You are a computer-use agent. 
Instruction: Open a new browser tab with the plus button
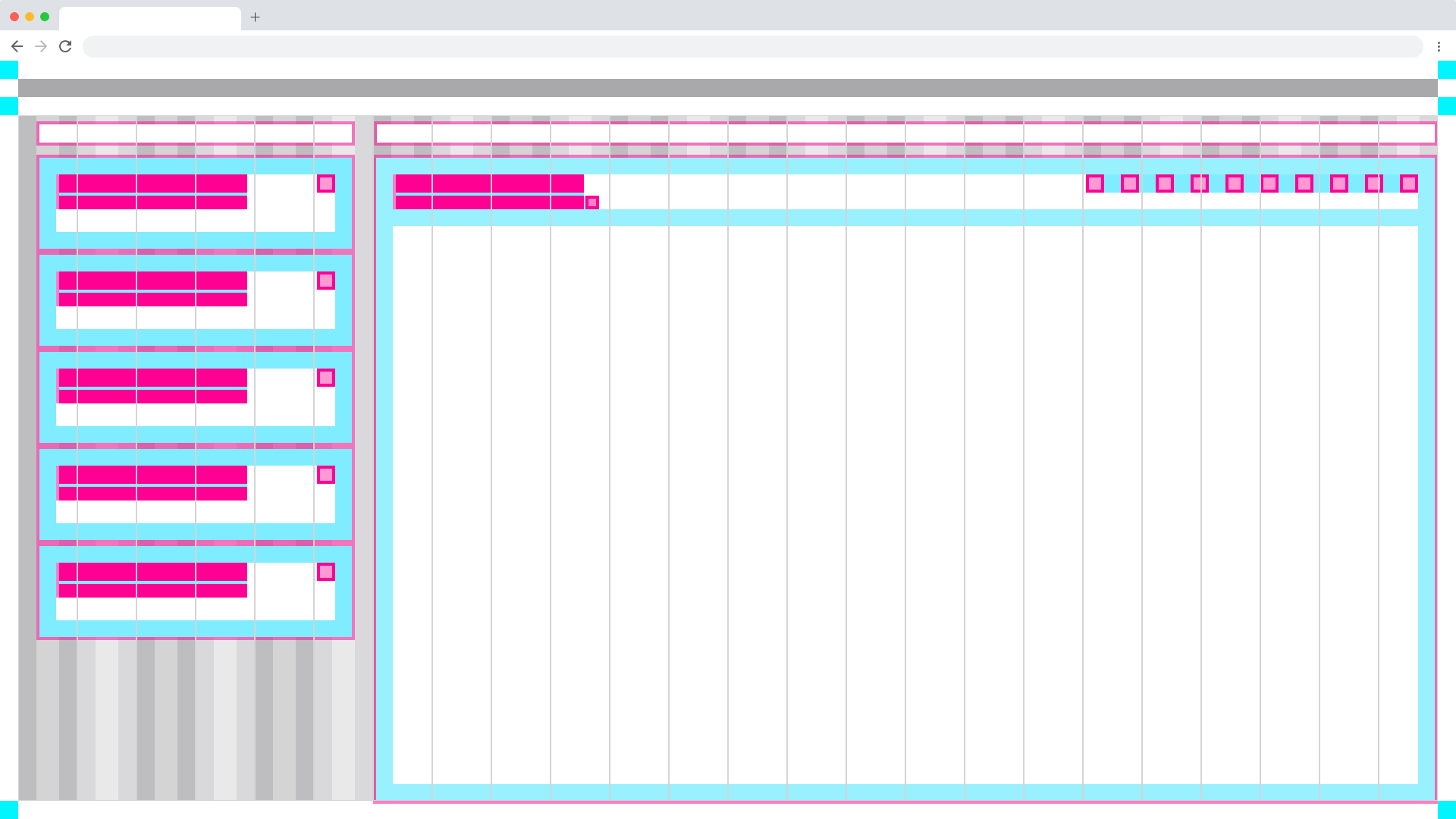point(256,17)
